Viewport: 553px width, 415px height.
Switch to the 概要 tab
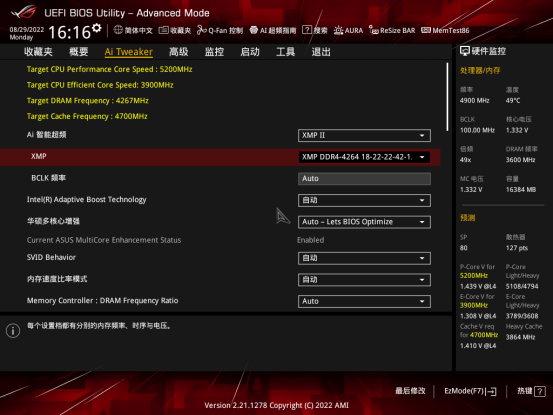point(78,52)
